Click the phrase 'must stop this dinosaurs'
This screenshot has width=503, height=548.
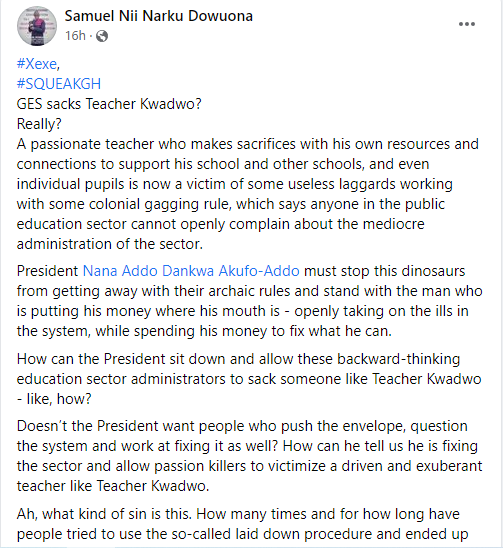[385, 271]
